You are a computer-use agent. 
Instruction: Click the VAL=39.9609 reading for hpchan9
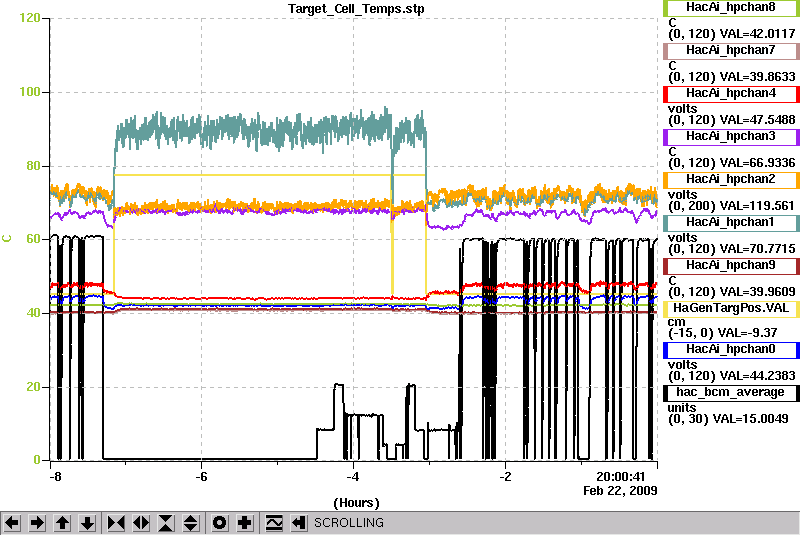click(x=757, y=292)
